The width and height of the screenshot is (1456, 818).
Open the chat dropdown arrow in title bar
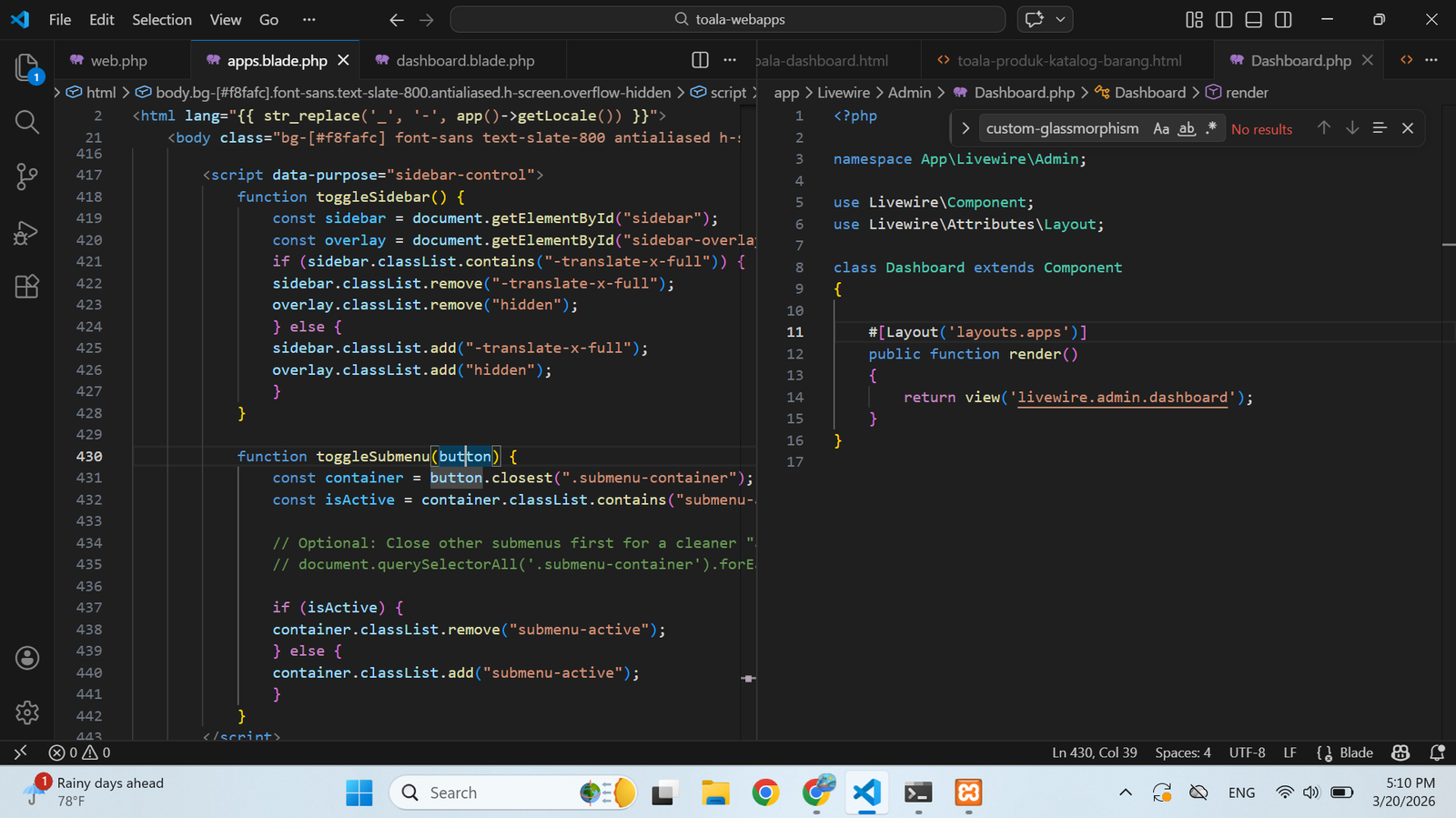(1060, 19)
